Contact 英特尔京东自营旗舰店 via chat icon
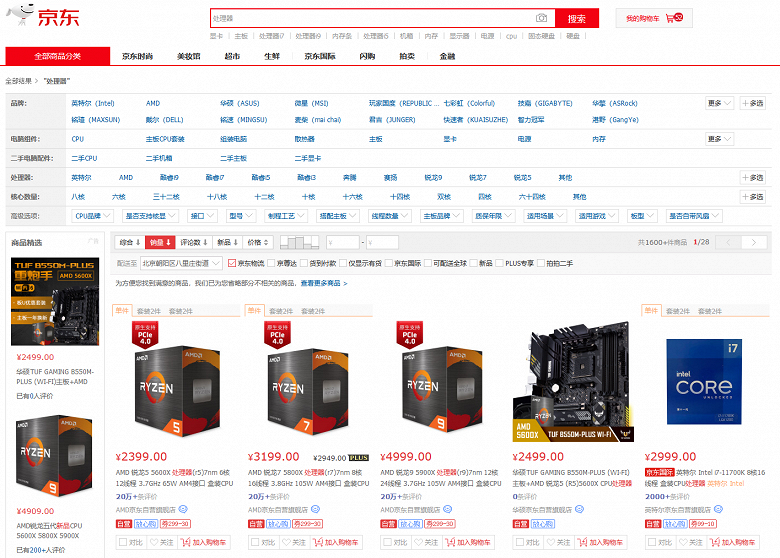 [718, 509]
